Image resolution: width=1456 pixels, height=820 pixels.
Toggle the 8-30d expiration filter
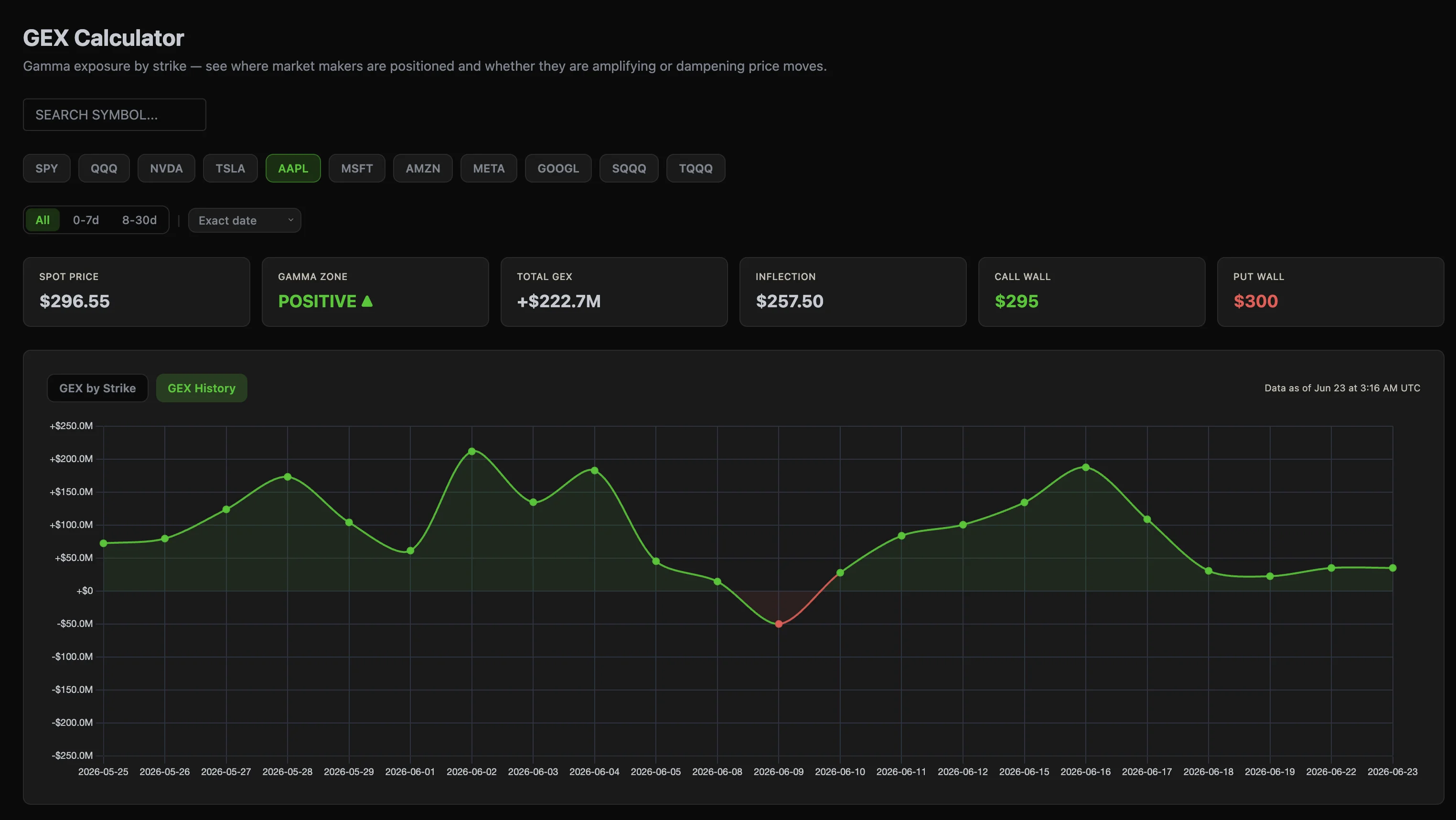point(139,220)
